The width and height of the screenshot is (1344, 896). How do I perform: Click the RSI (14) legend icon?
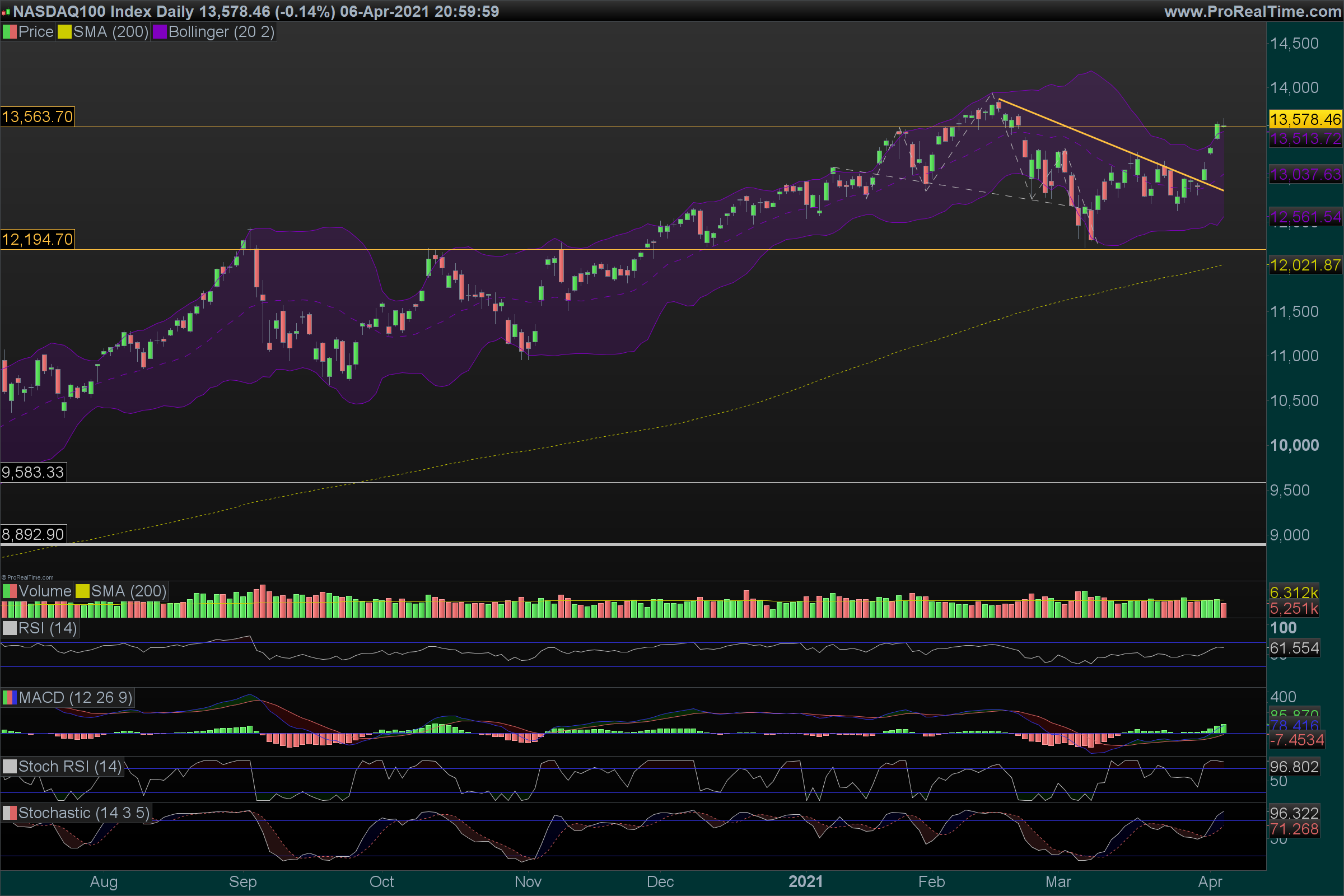[10, 628]
